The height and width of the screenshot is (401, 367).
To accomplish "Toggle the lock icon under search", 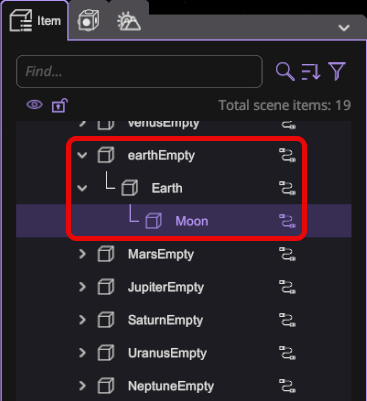I will [59, 105].
